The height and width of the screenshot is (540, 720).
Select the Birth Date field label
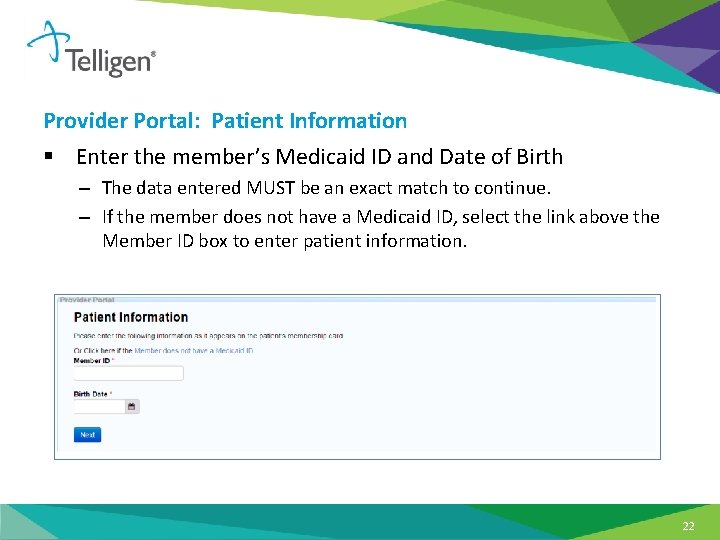pyautogui.click(x=91, y=394)
